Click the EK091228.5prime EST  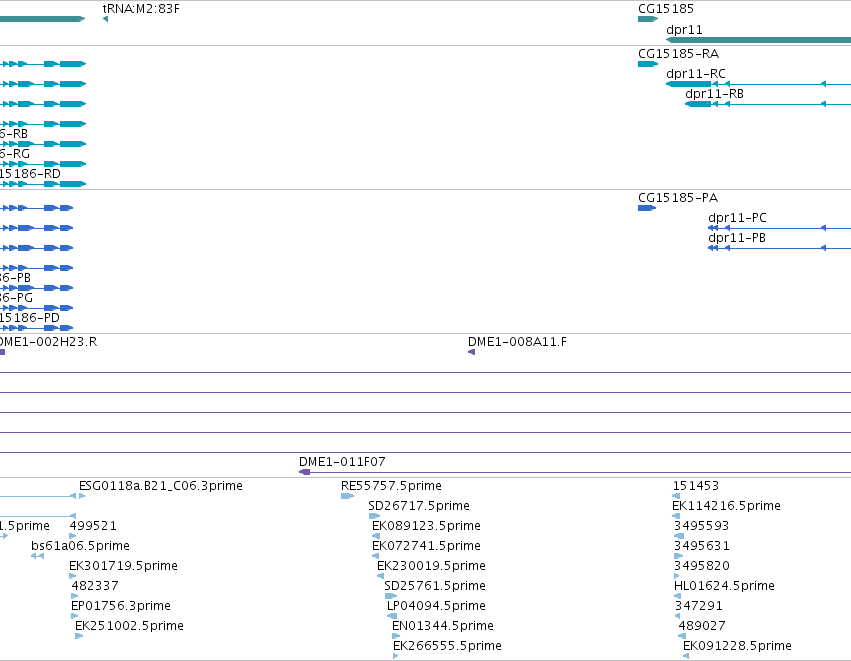pos(737,646)
